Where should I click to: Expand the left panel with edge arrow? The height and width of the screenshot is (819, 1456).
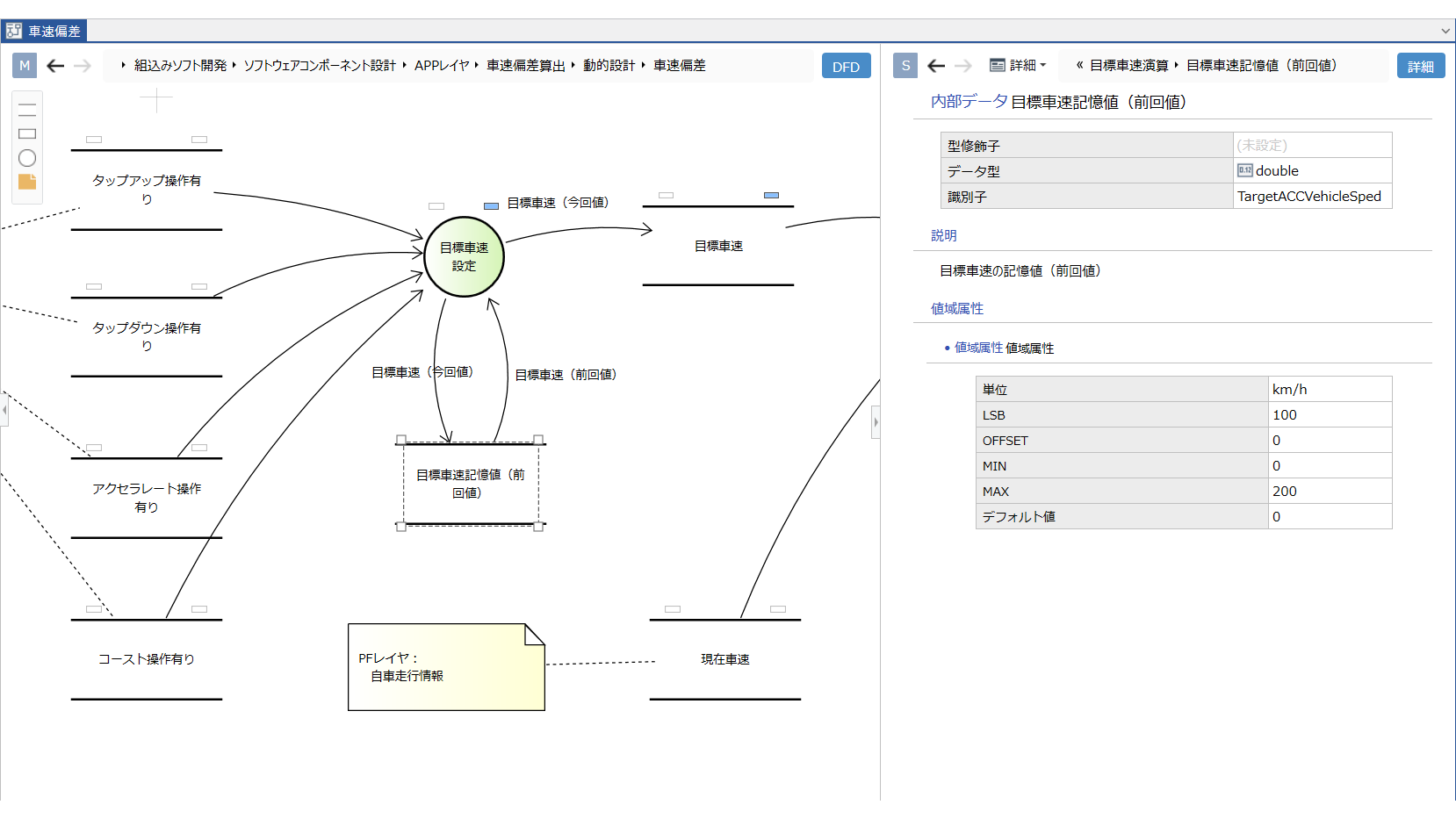(4, 410)
